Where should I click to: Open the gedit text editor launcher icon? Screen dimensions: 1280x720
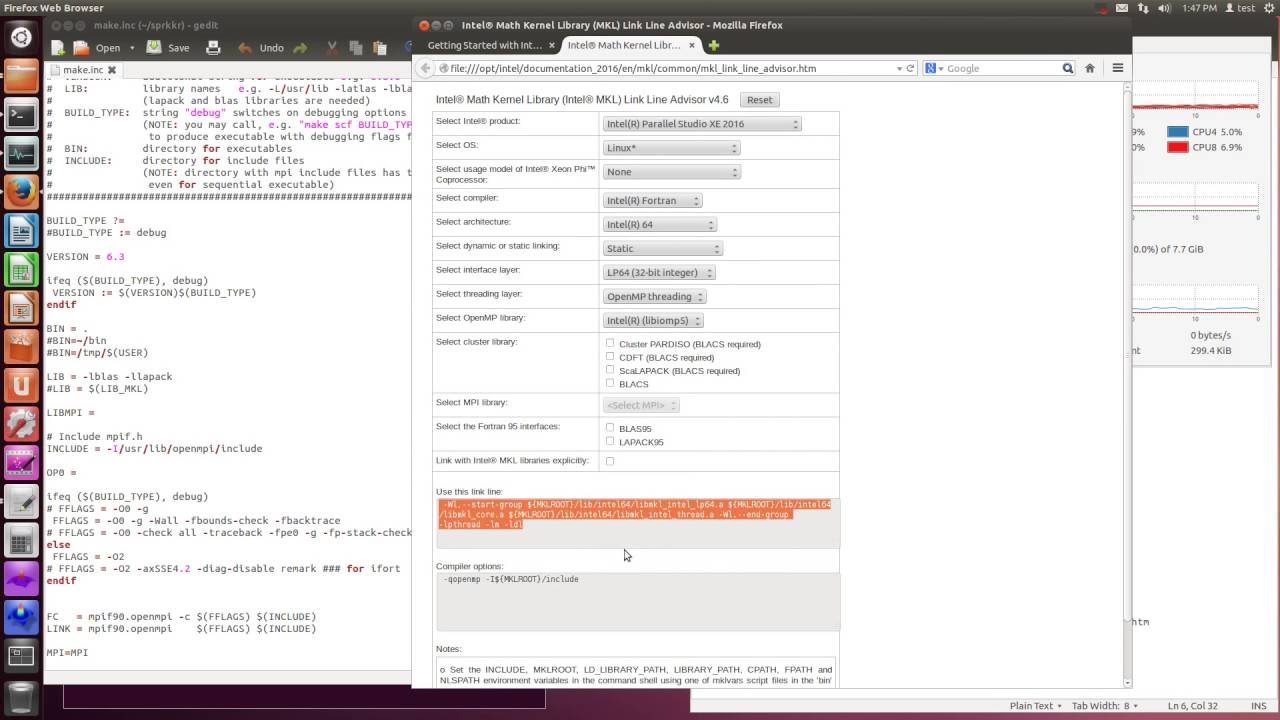(21, 500)
